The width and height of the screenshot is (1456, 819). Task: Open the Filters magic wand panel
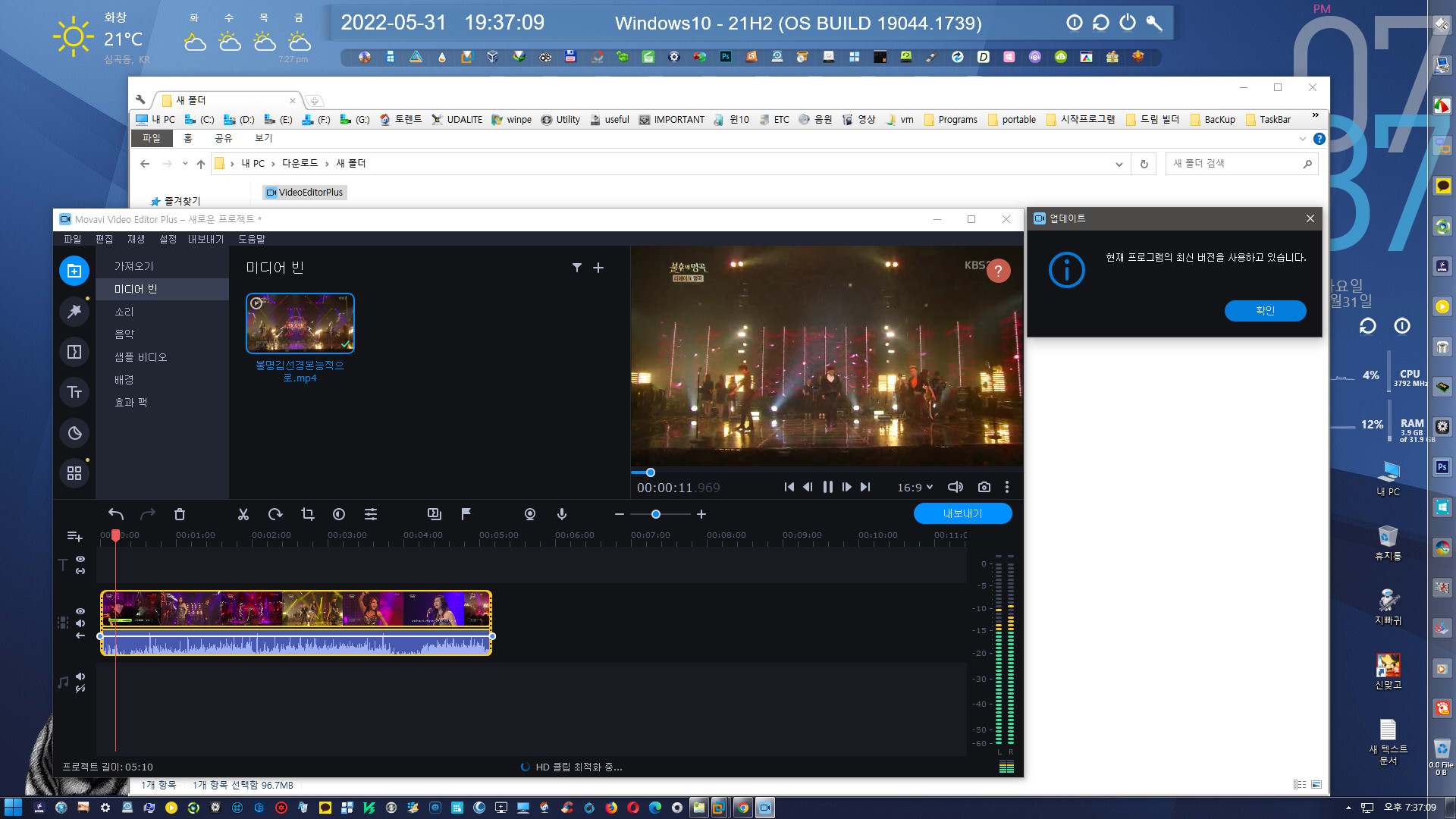pos(74,311)
